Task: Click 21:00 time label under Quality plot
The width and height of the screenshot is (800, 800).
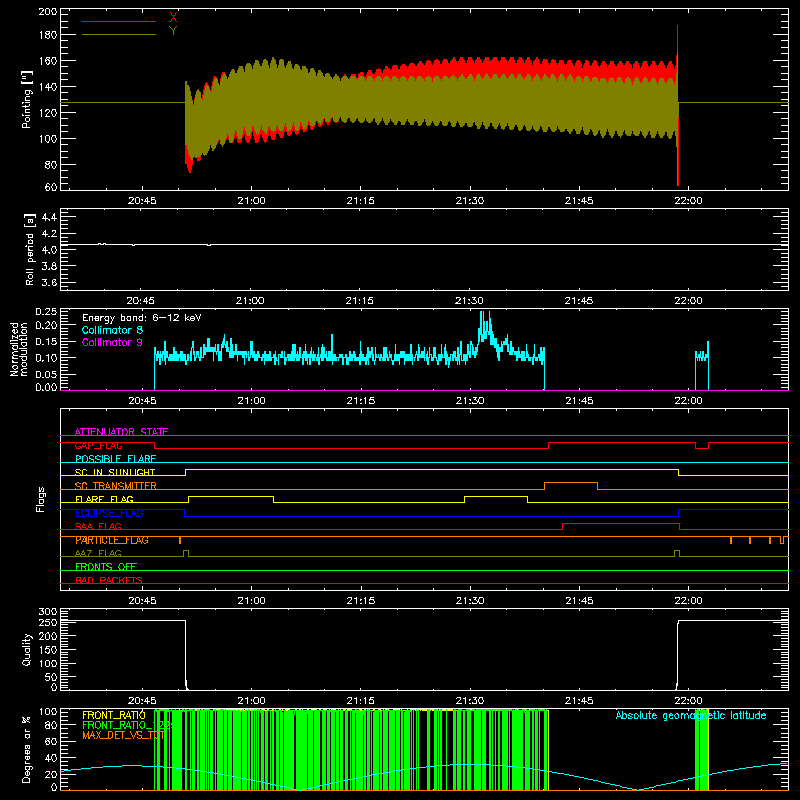Action: click(251, 701)
